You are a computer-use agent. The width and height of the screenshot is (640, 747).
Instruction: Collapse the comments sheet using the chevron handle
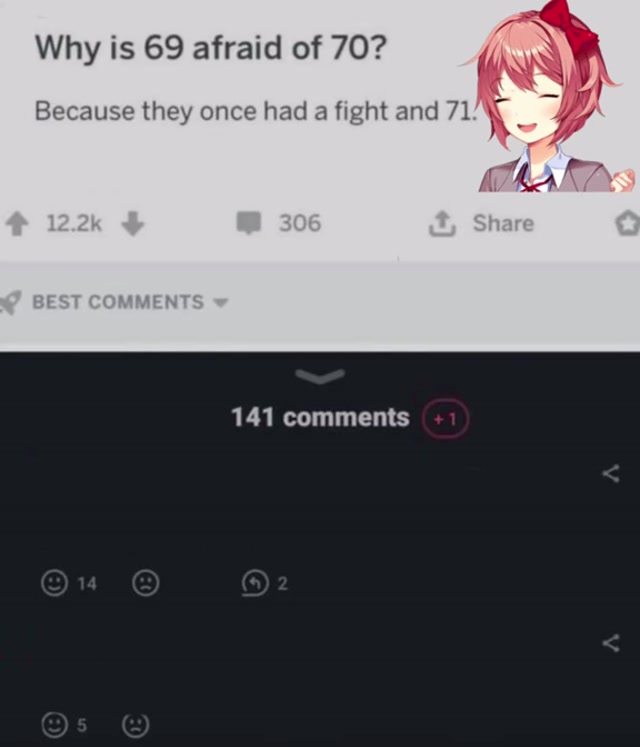pos(320,375)
